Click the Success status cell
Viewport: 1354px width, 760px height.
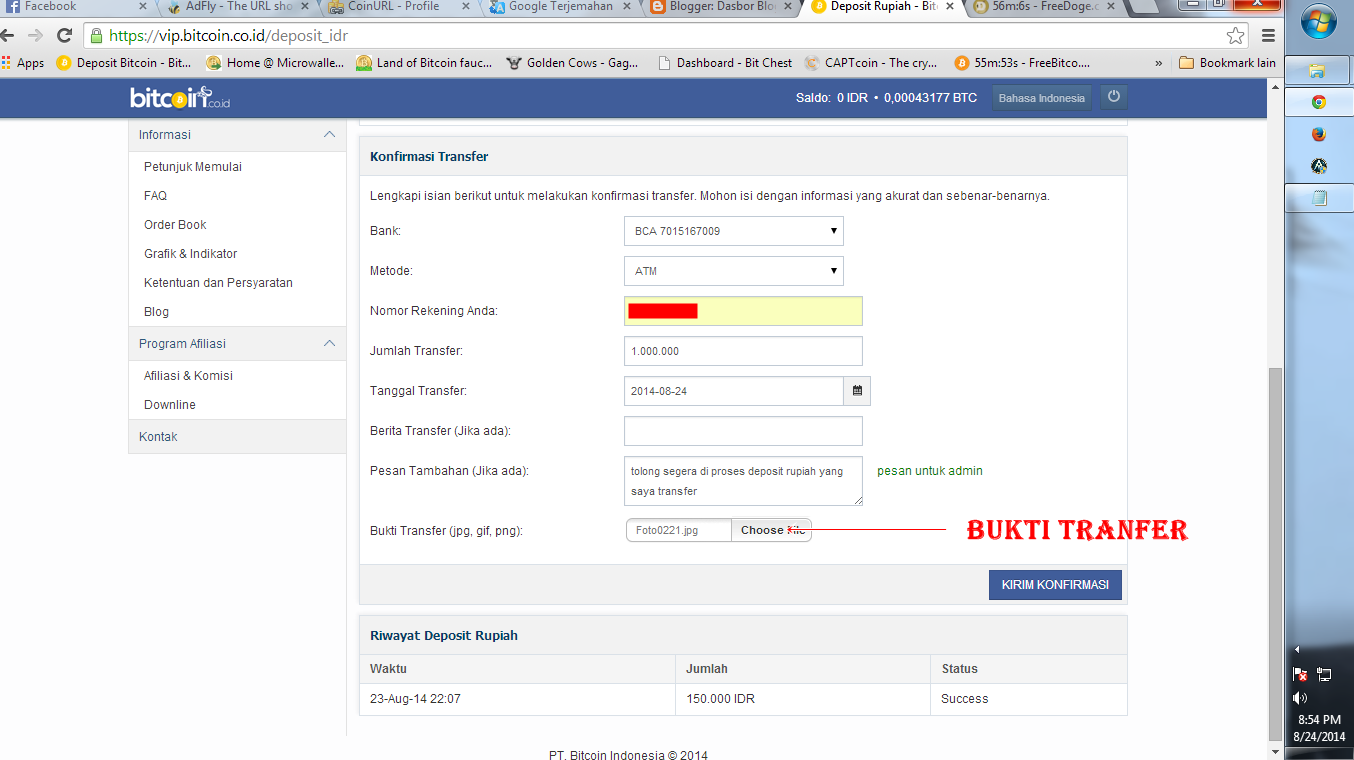click(x=964, y=699)
